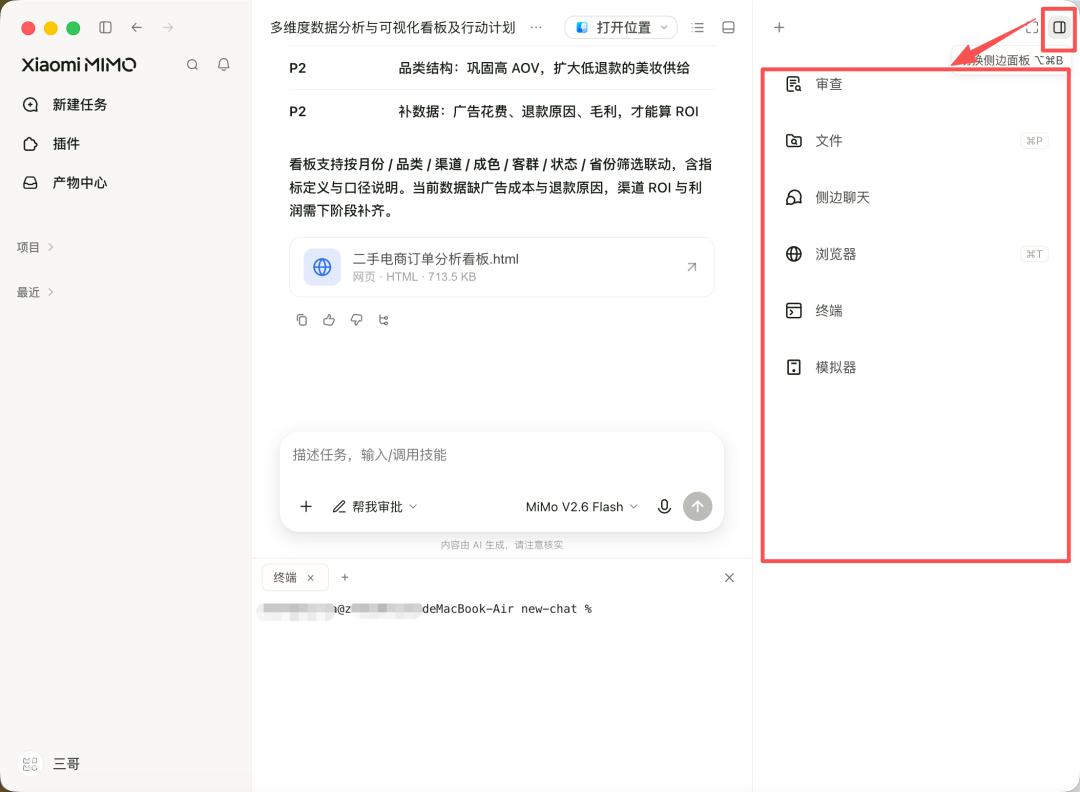
Task: Click the branch conversation icon
Action: (384, 320)
